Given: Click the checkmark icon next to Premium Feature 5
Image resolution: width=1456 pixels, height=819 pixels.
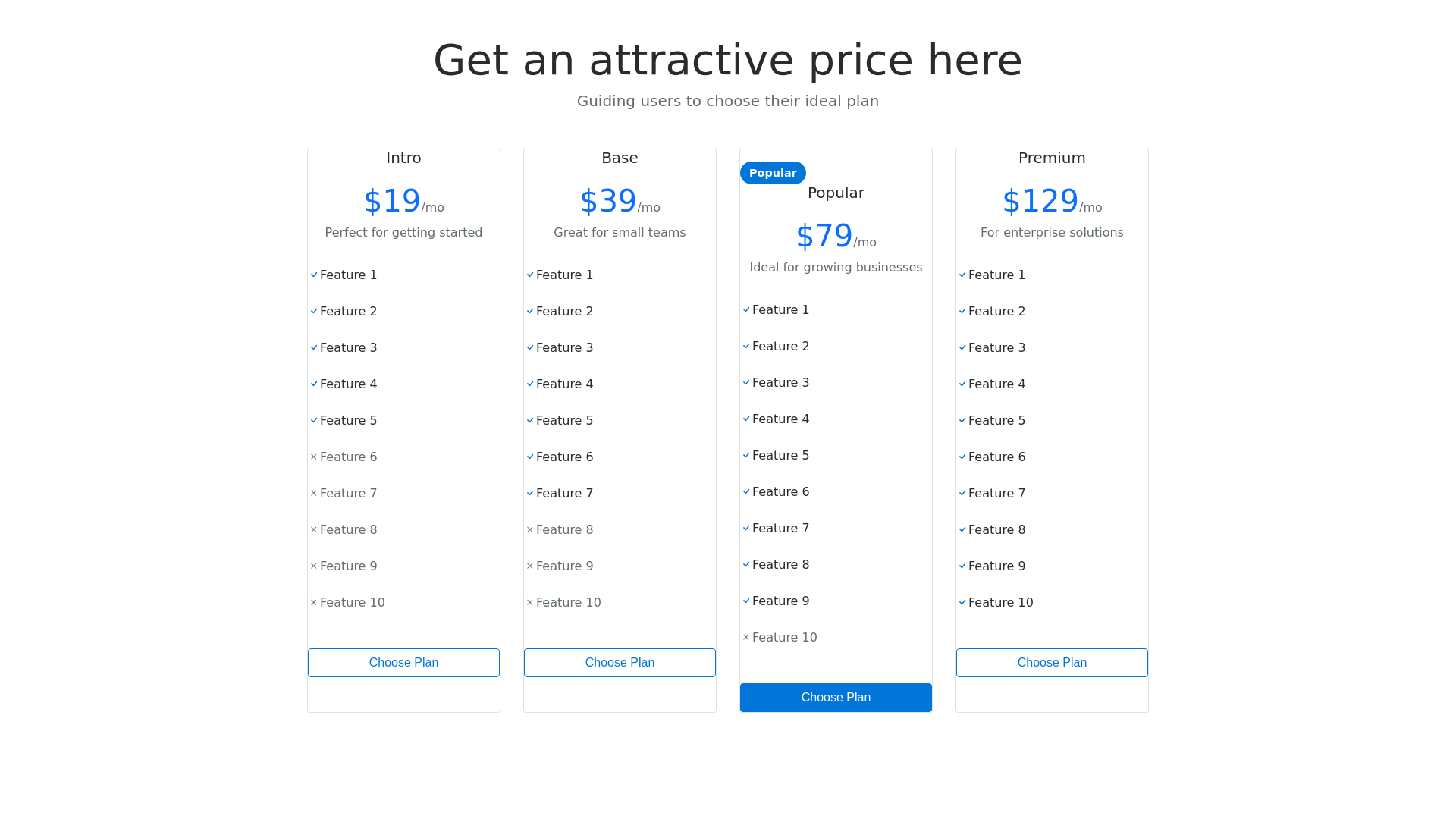Looking at the screenshot, I should pyautogui.click(x=962, y=421).
